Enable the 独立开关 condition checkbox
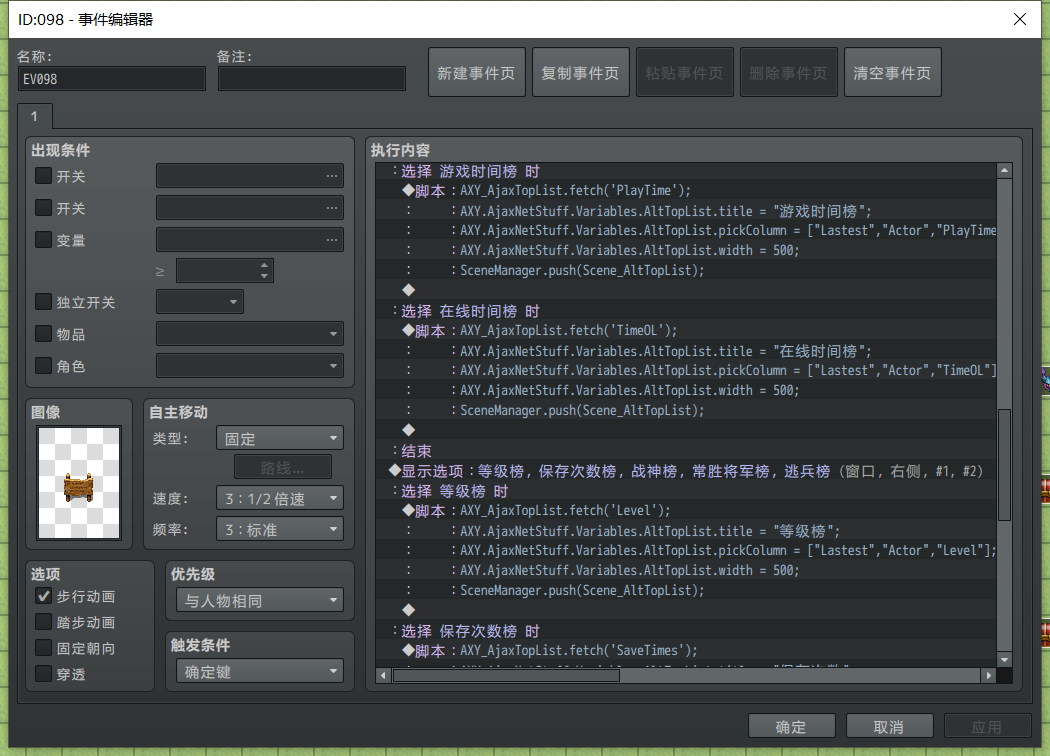The width and height of the screenshot is (1050, 756). 44,302
